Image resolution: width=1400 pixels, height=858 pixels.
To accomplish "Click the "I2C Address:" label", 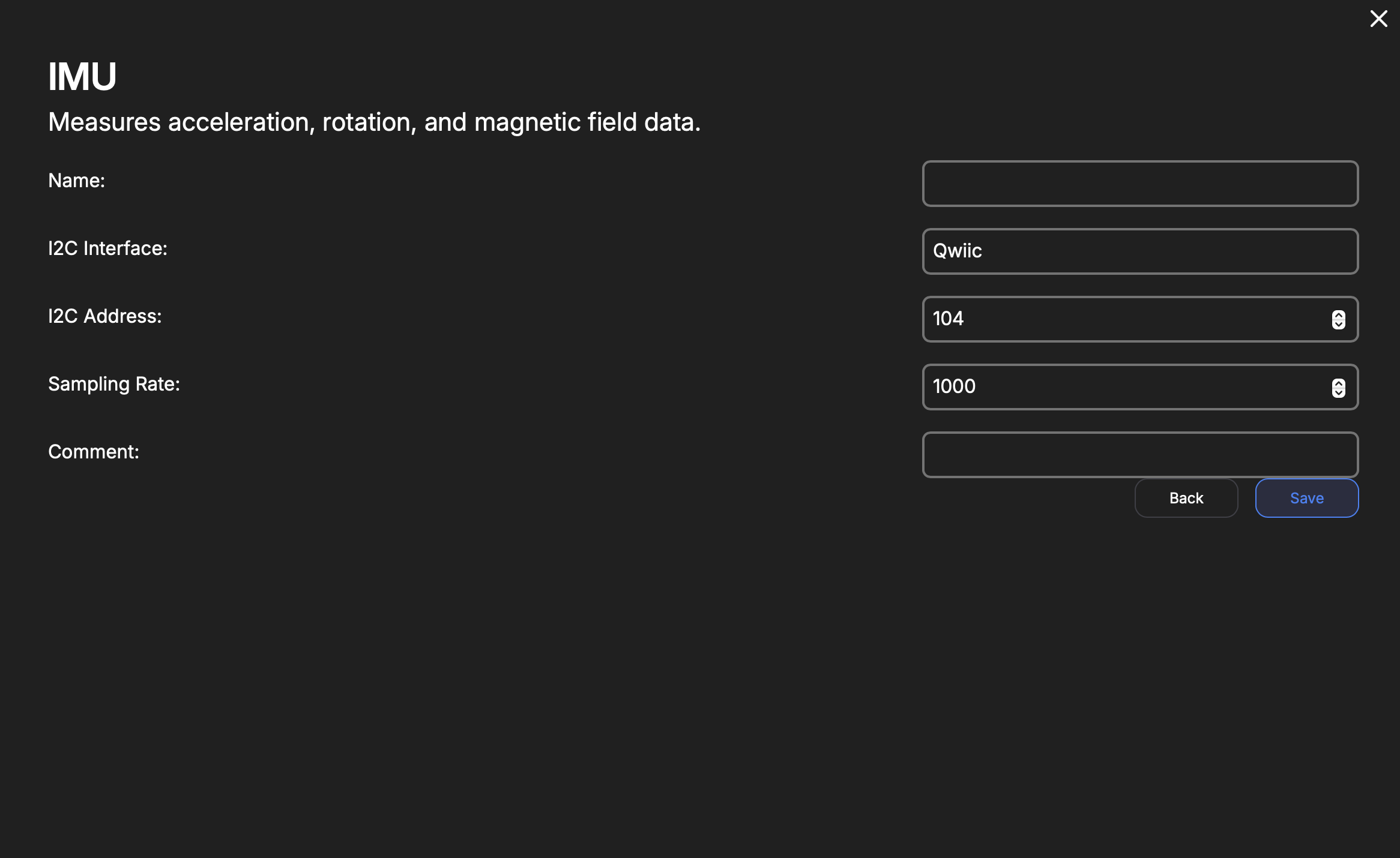I will coord(105,316).
